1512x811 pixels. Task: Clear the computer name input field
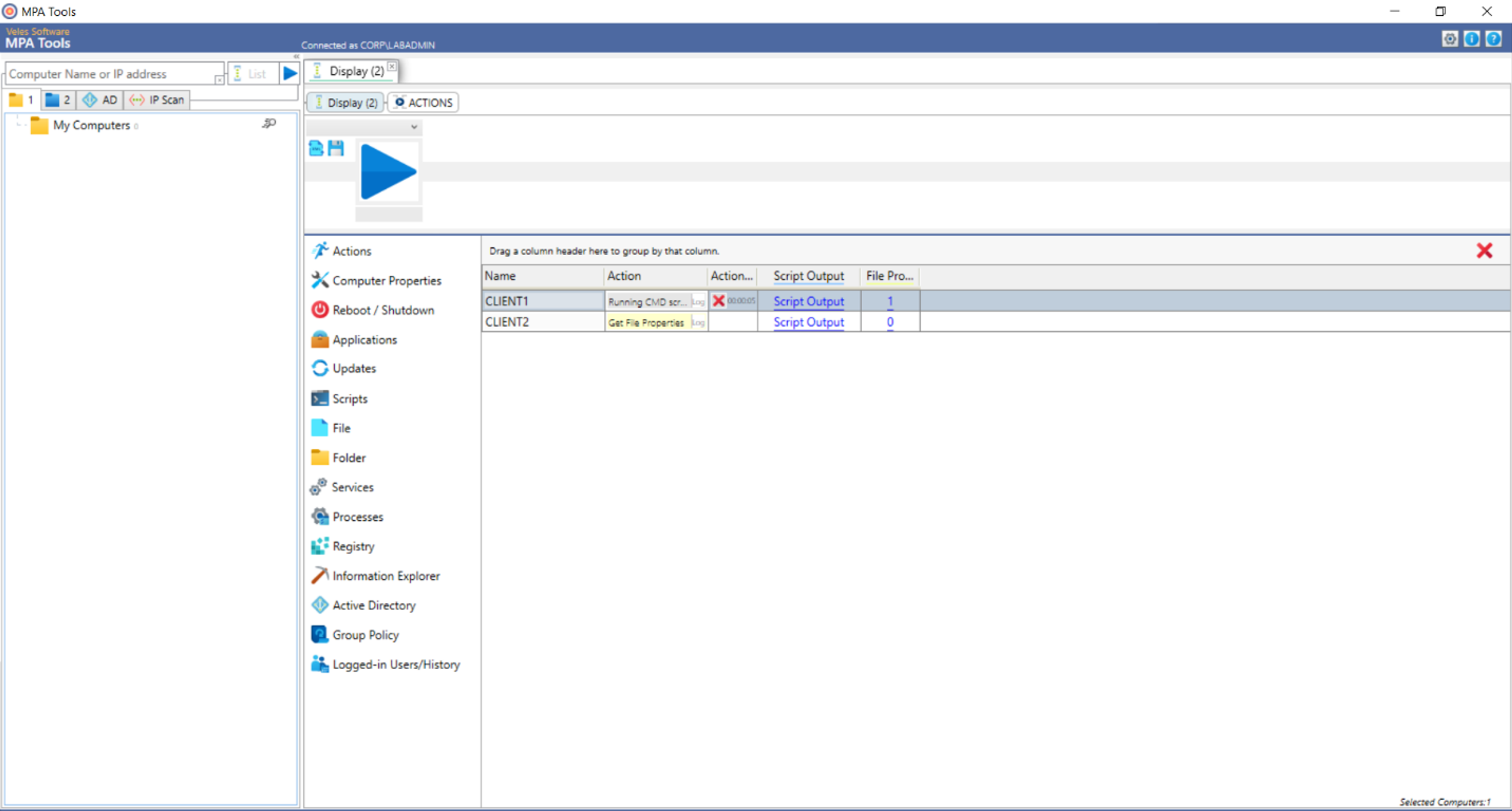tap(219, 79)
